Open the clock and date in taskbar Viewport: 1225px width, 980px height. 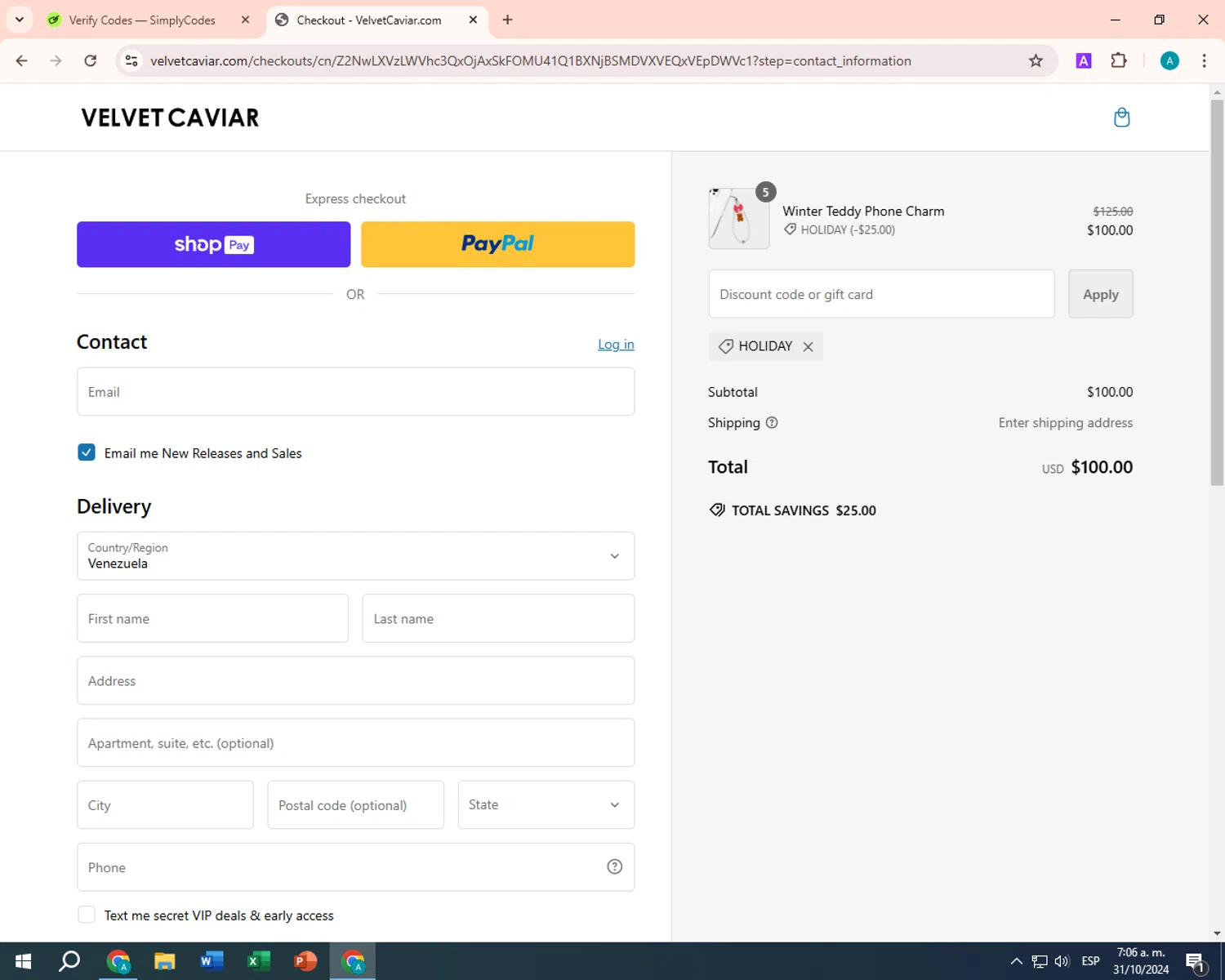point(1141,961)
